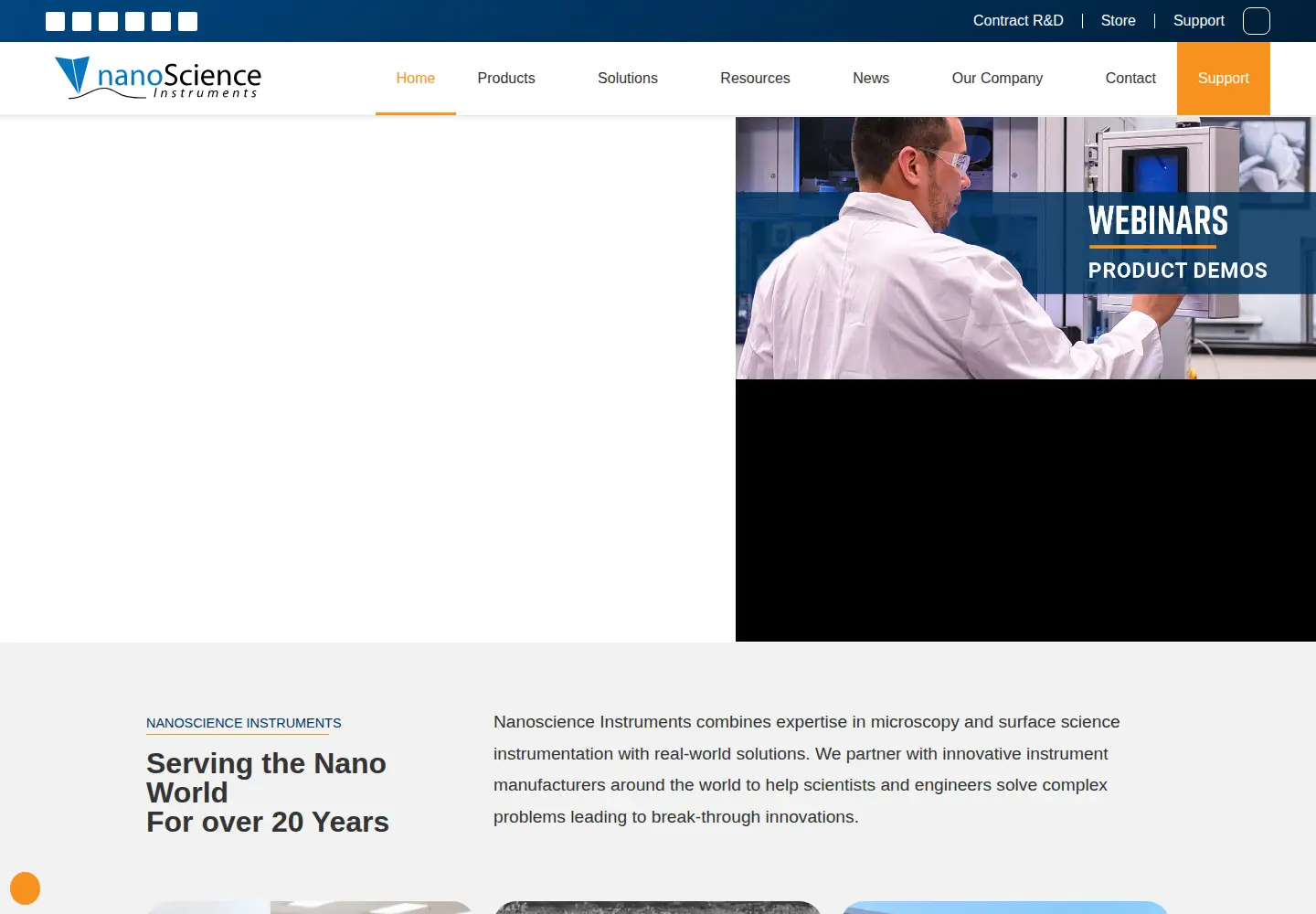Screen dimensions: 1316x914
Task: Open the Products menu
Action: pyautogui.click(x=506, y=79)
